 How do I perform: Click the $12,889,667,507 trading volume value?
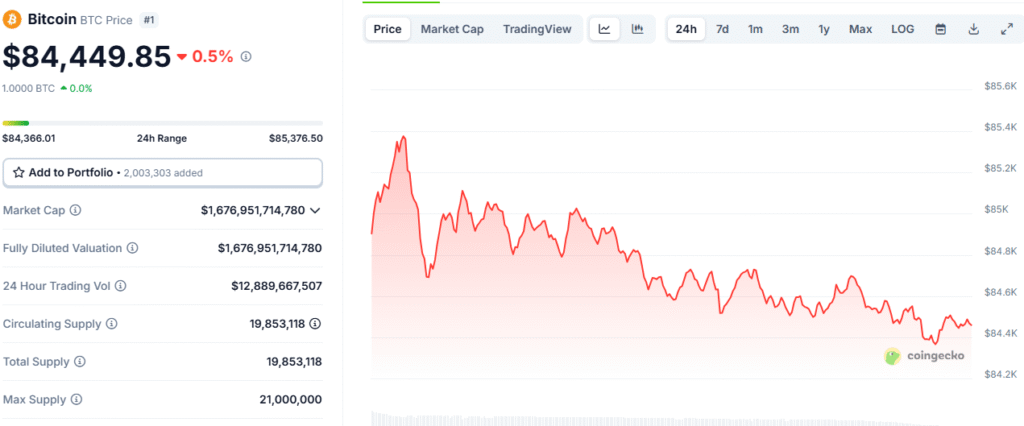coord(276,286)
